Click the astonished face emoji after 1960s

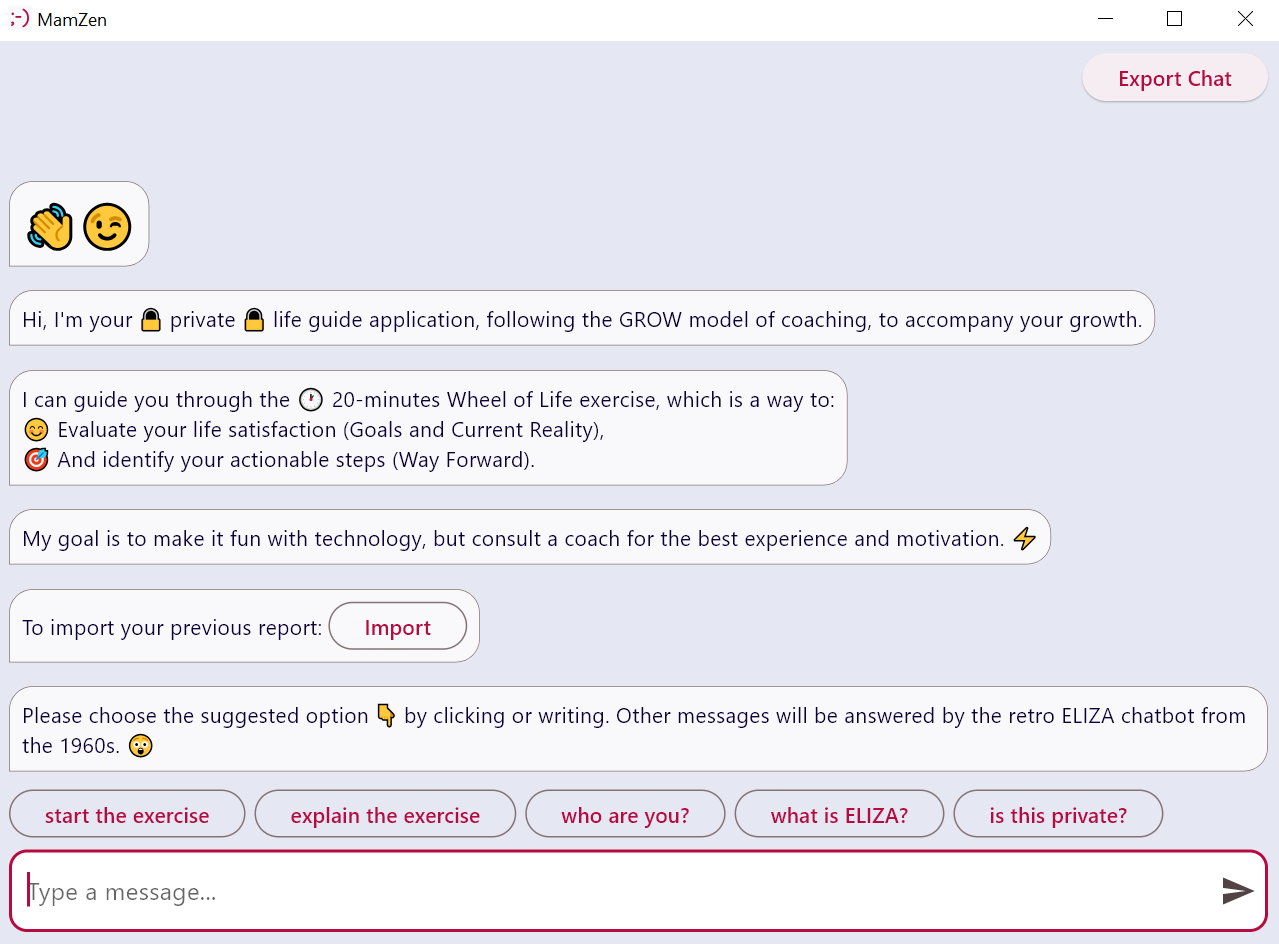pos(141,746)
